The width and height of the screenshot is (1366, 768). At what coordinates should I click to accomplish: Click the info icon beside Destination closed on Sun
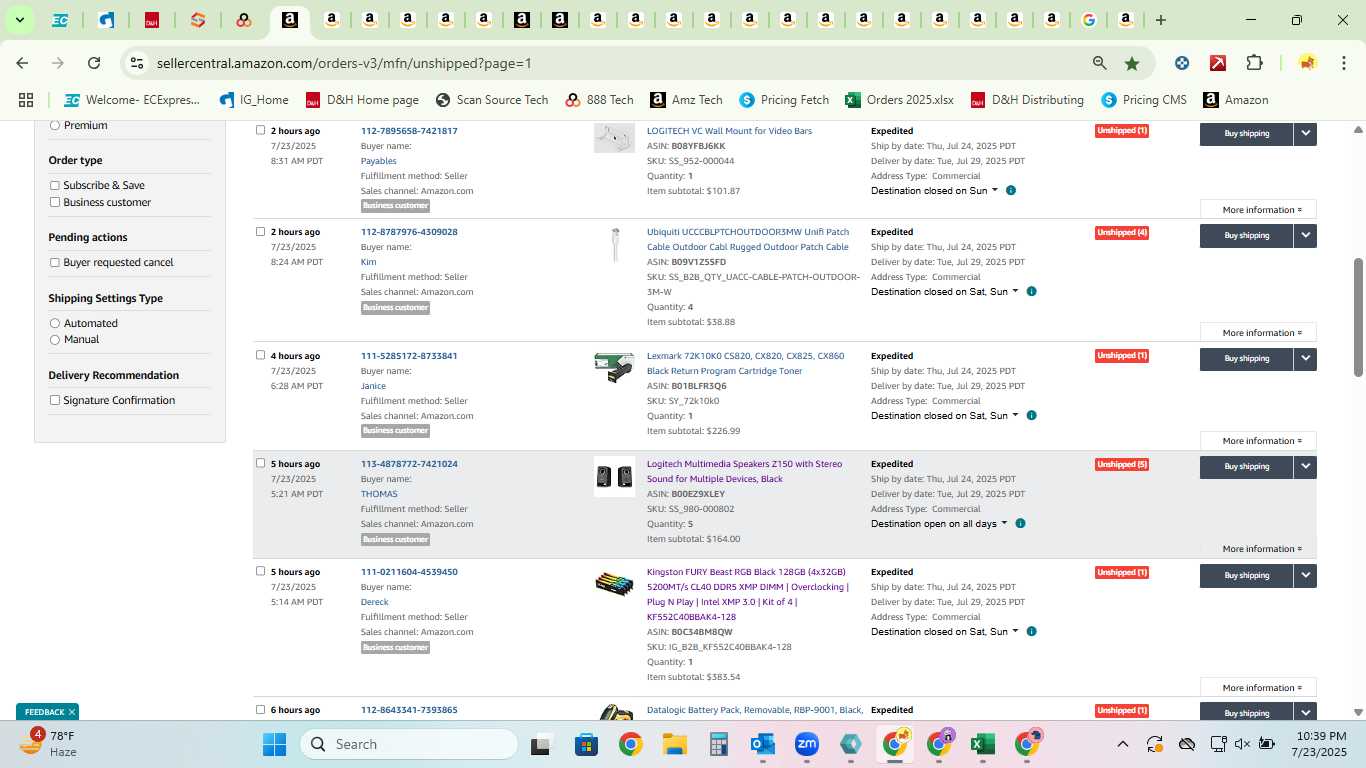click(1011, 190)
